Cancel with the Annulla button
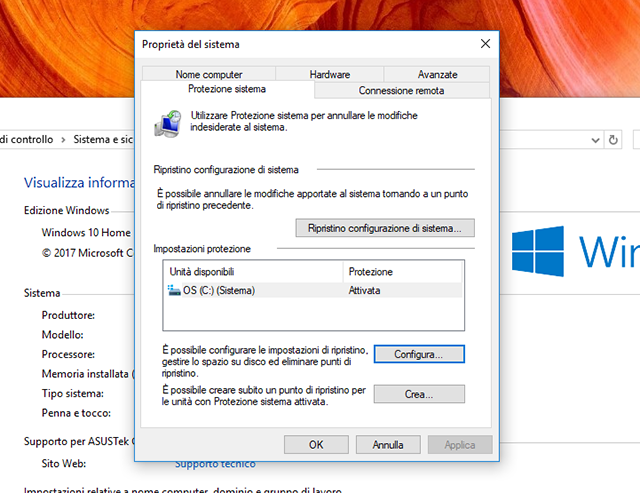The image size is (640, 493). tap(388, 444)
